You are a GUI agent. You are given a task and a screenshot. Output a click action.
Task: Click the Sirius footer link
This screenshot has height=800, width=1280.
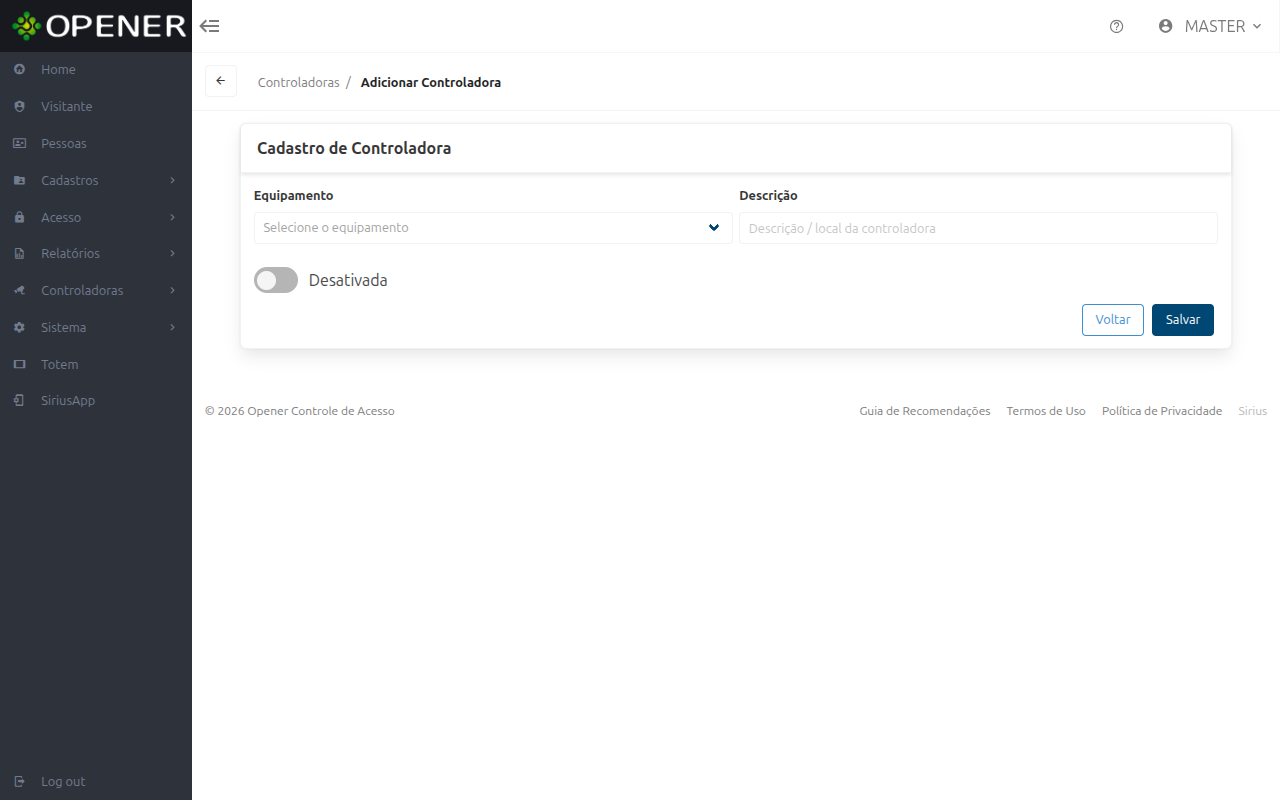1253,411
